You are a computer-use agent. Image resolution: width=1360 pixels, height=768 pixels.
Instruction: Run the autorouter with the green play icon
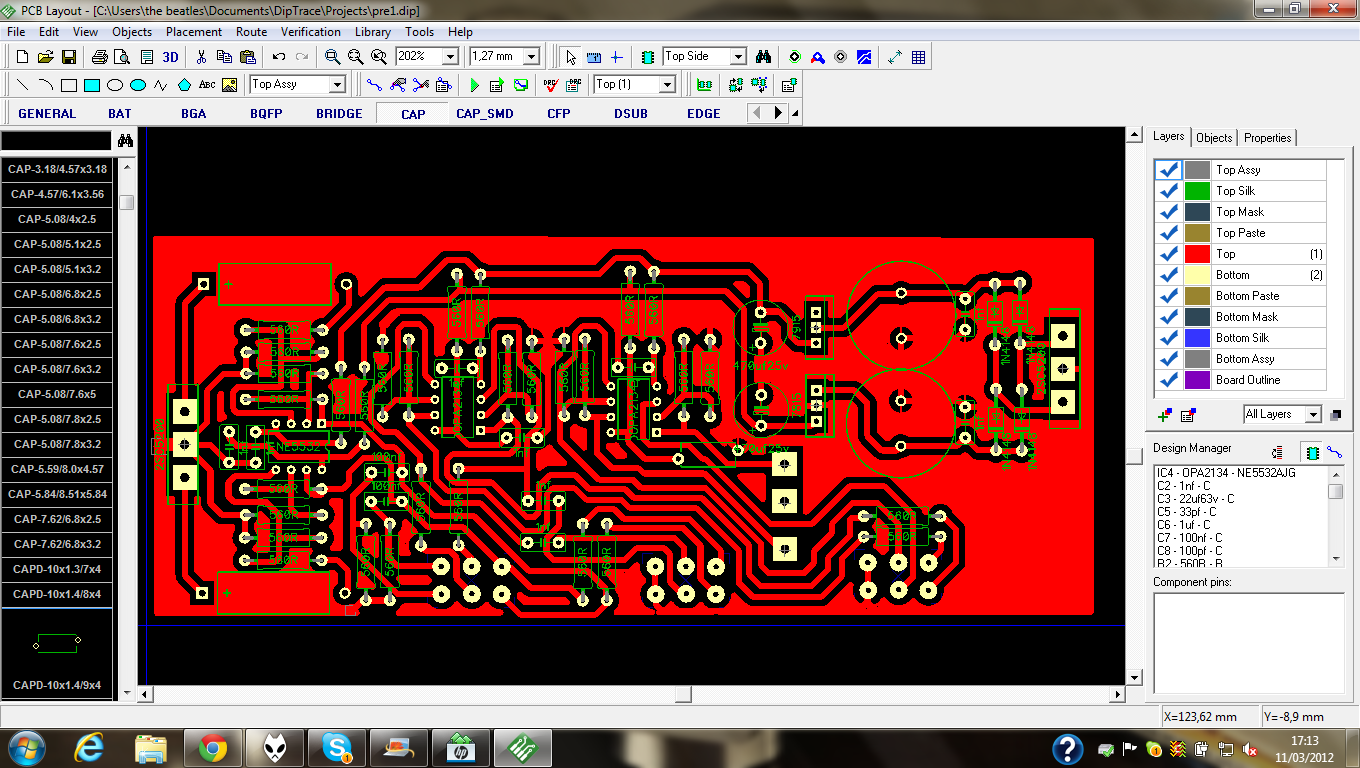click(x=474, y=85)
